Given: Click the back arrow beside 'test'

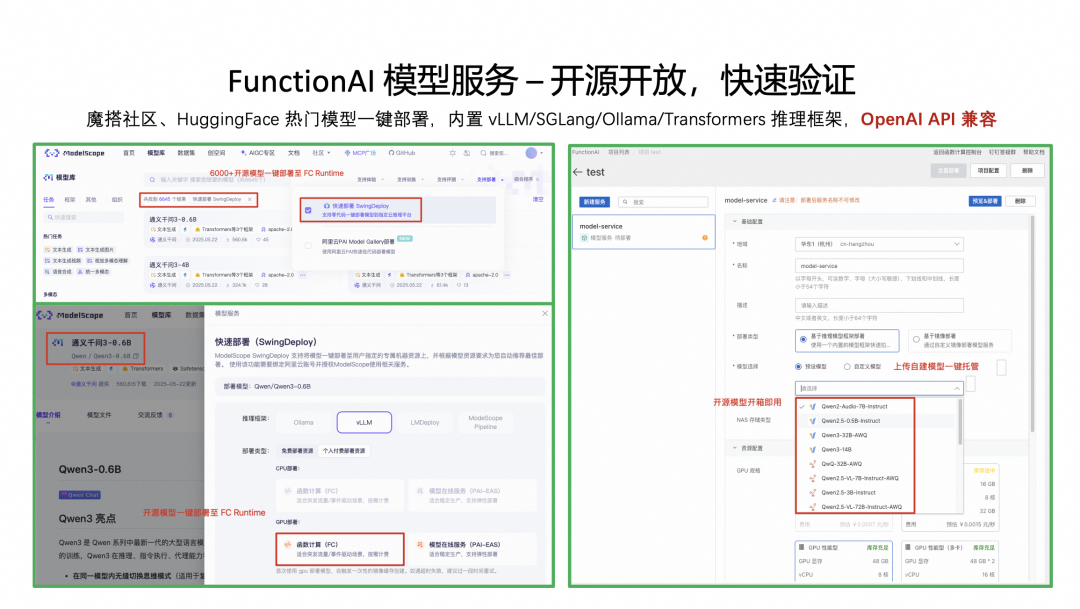Looking at the screenshot, I should pos(577,172).
